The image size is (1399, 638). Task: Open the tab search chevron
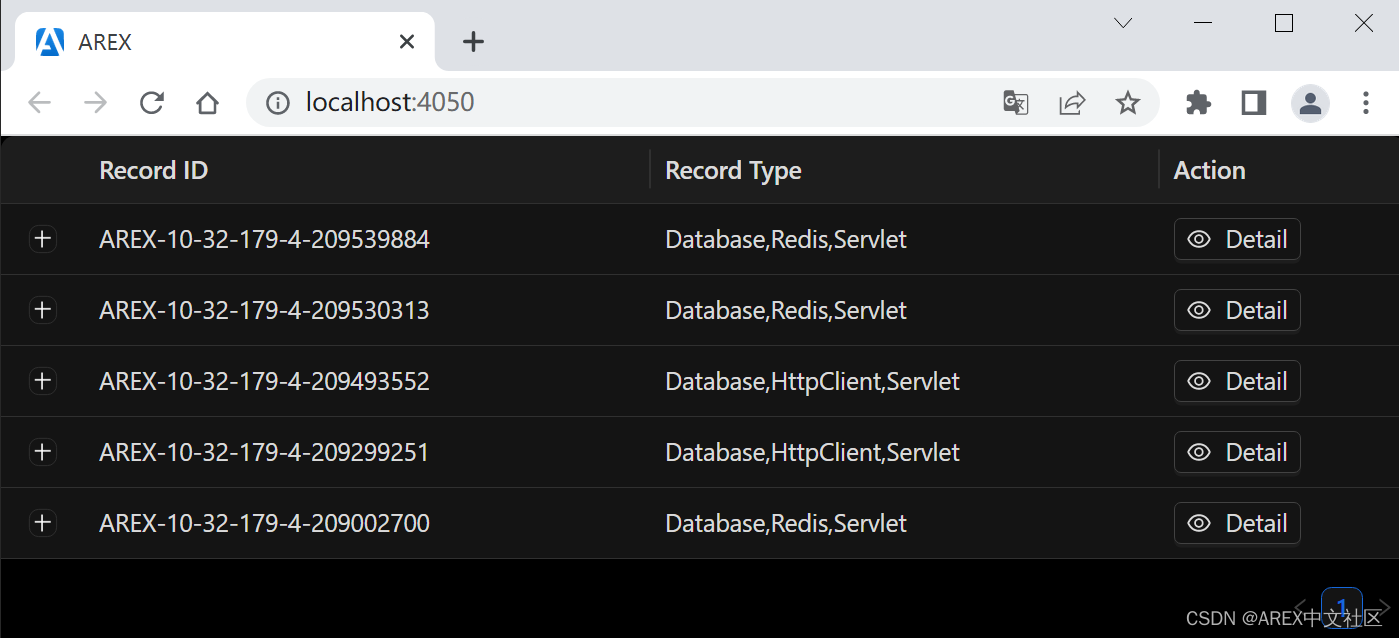pyautogui.click(x=1123, y=23)
